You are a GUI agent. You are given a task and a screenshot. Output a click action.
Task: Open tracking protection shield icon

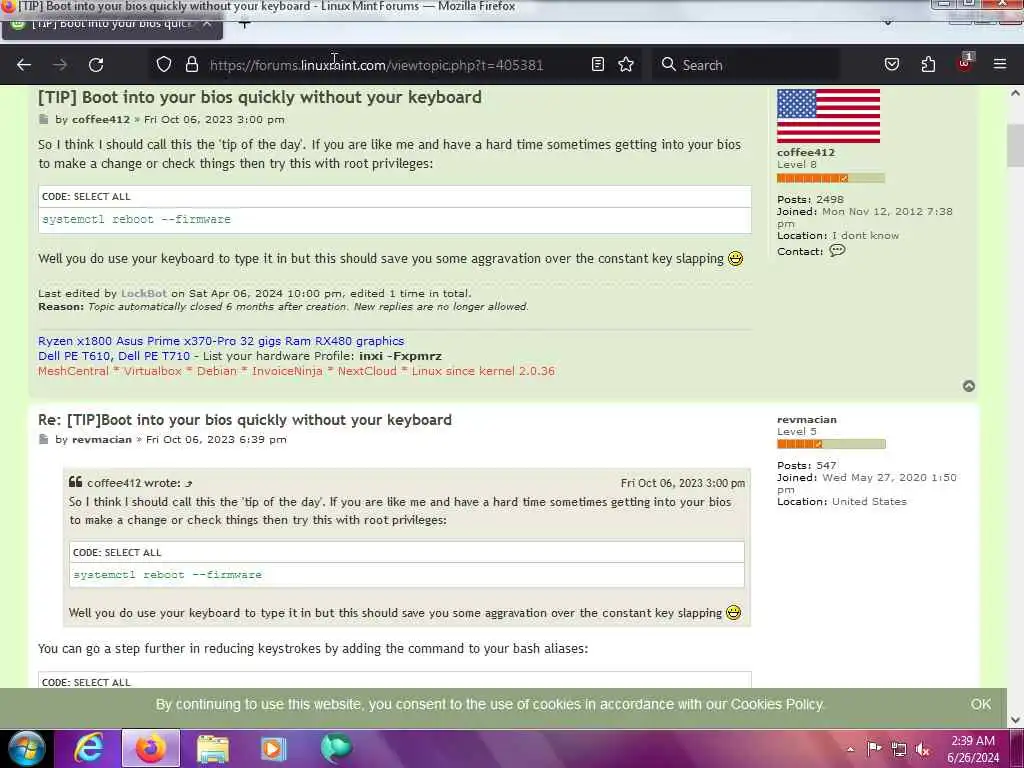click(x=164, y=64)
